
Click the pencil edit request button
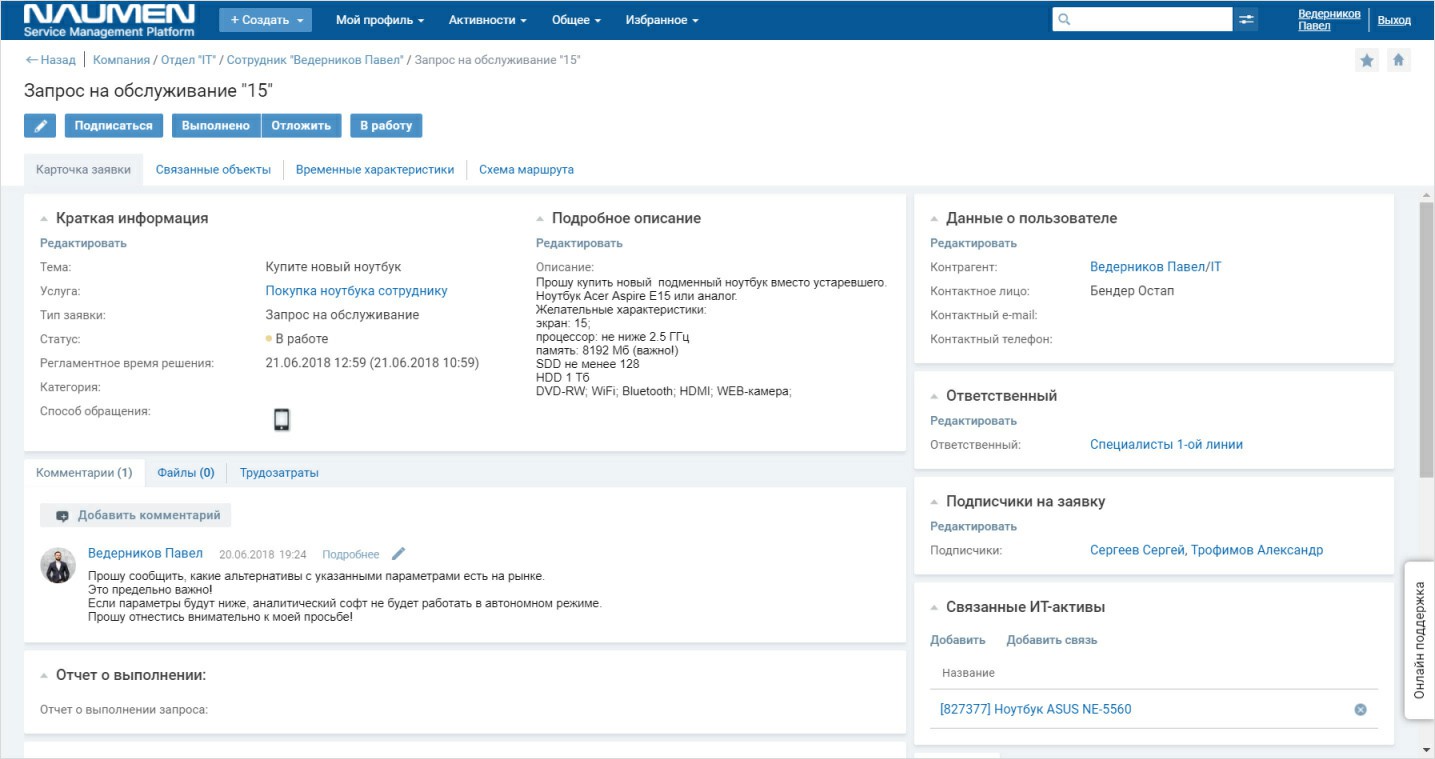tap(40, 126)
